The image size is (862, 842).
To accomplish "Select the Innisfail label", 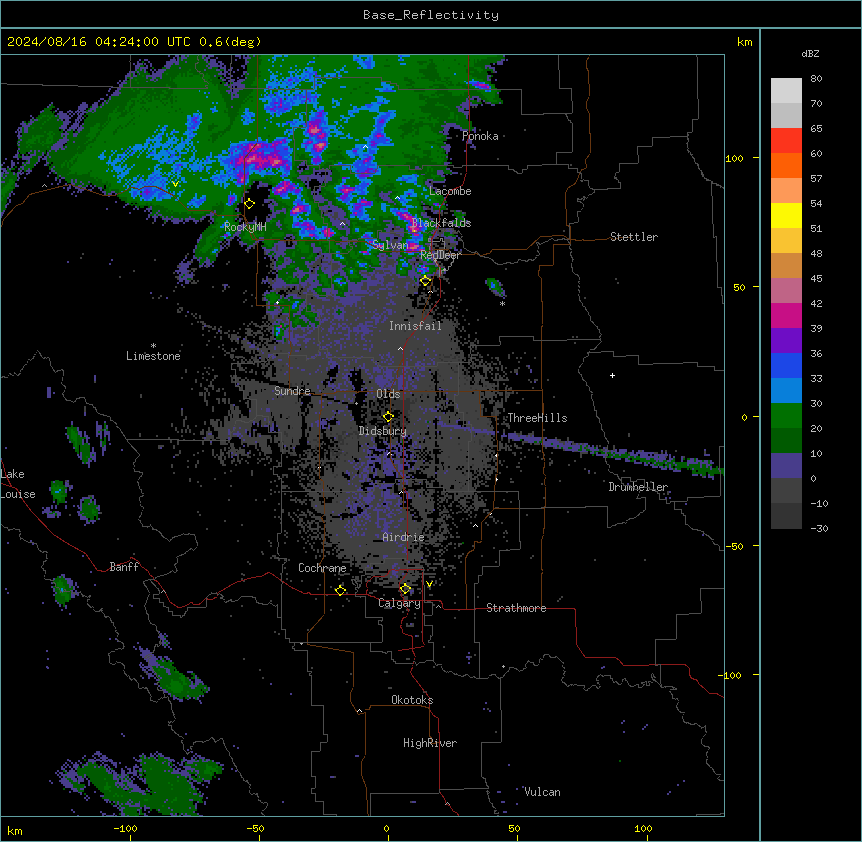I will pos(415,326).
